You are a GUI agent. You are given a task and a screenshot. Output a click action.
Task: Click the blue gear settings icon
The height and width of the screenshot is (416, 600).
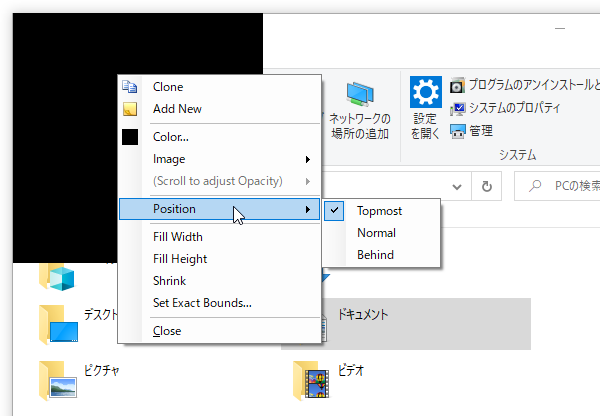426,92
